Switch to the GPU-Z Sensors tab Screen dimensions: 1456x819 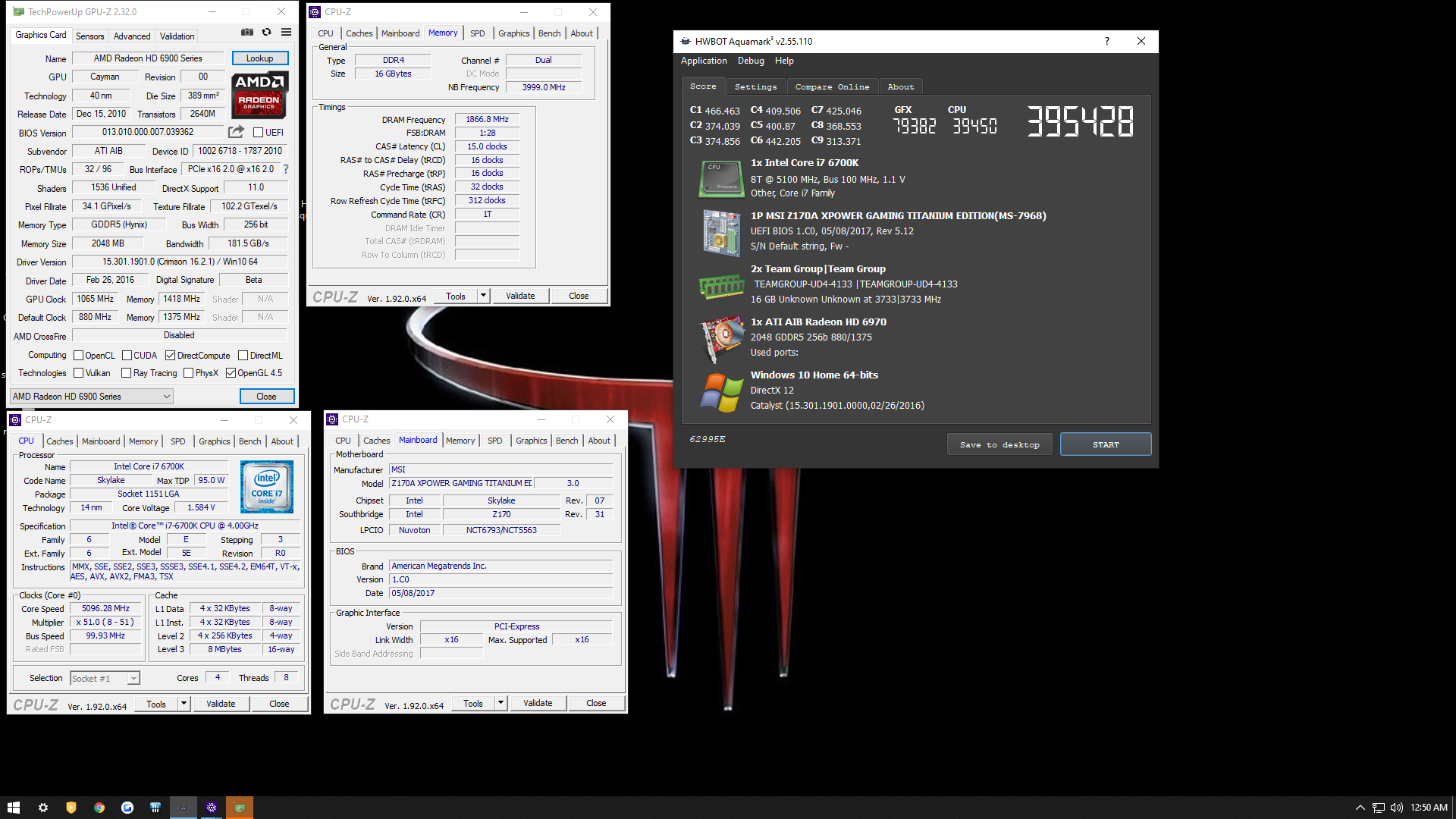pos(89,36)
